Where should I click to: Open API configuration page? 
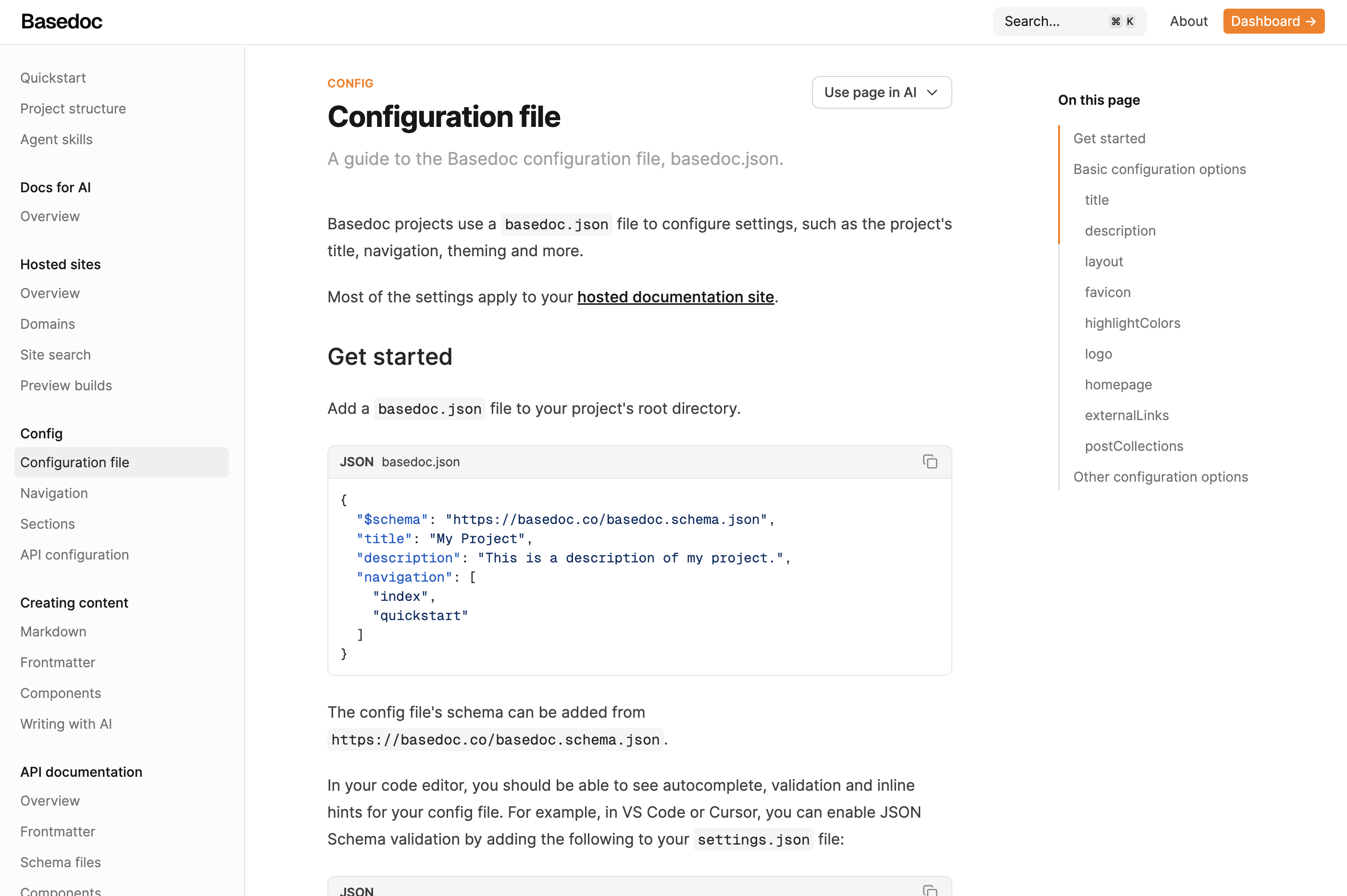(x=75, y=555)
